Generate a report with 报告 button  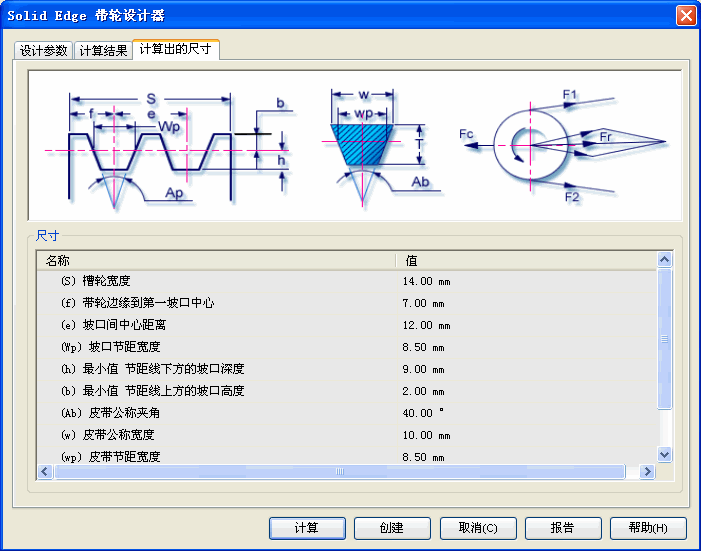click(x=563, y=528)
